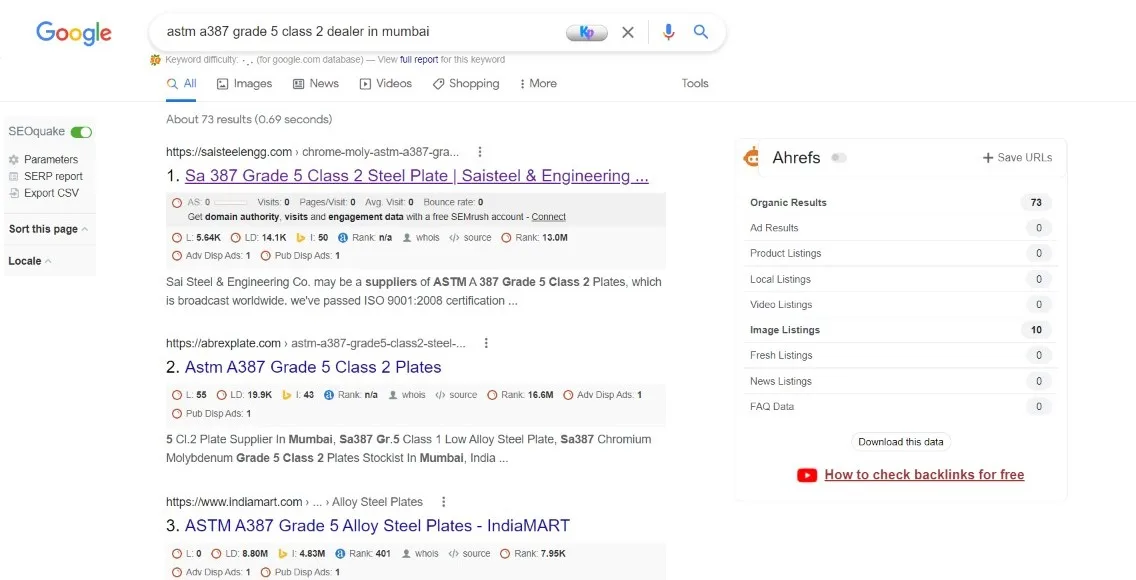The image size is (1136, 580).
Task: Click the About 73 results text
Action: [249, 119]
